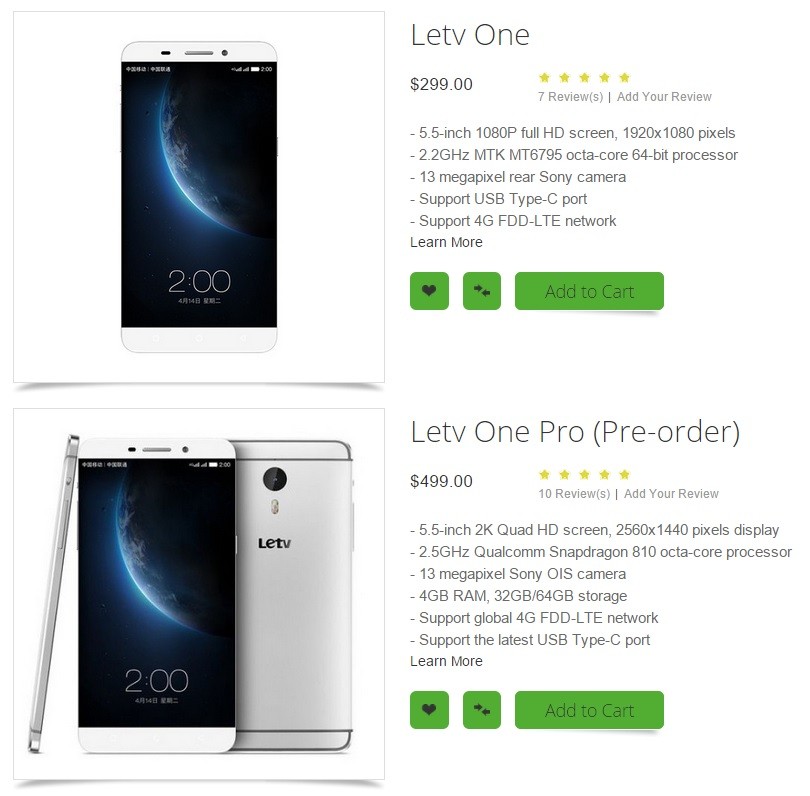
Task: Click the $499.00 price
Action: 441,481
